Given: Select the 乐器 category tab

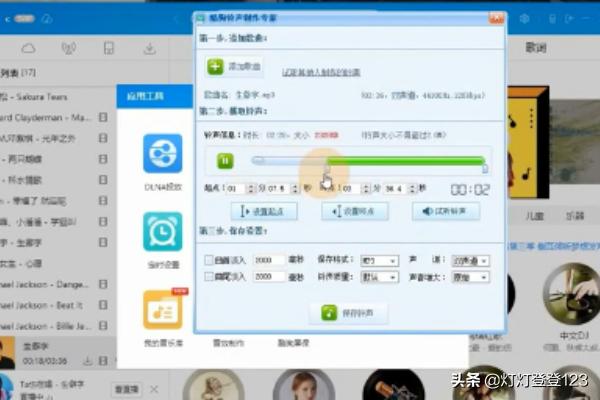Looking at the screenshot, I should pyautogui.click(x=575, y=216).
